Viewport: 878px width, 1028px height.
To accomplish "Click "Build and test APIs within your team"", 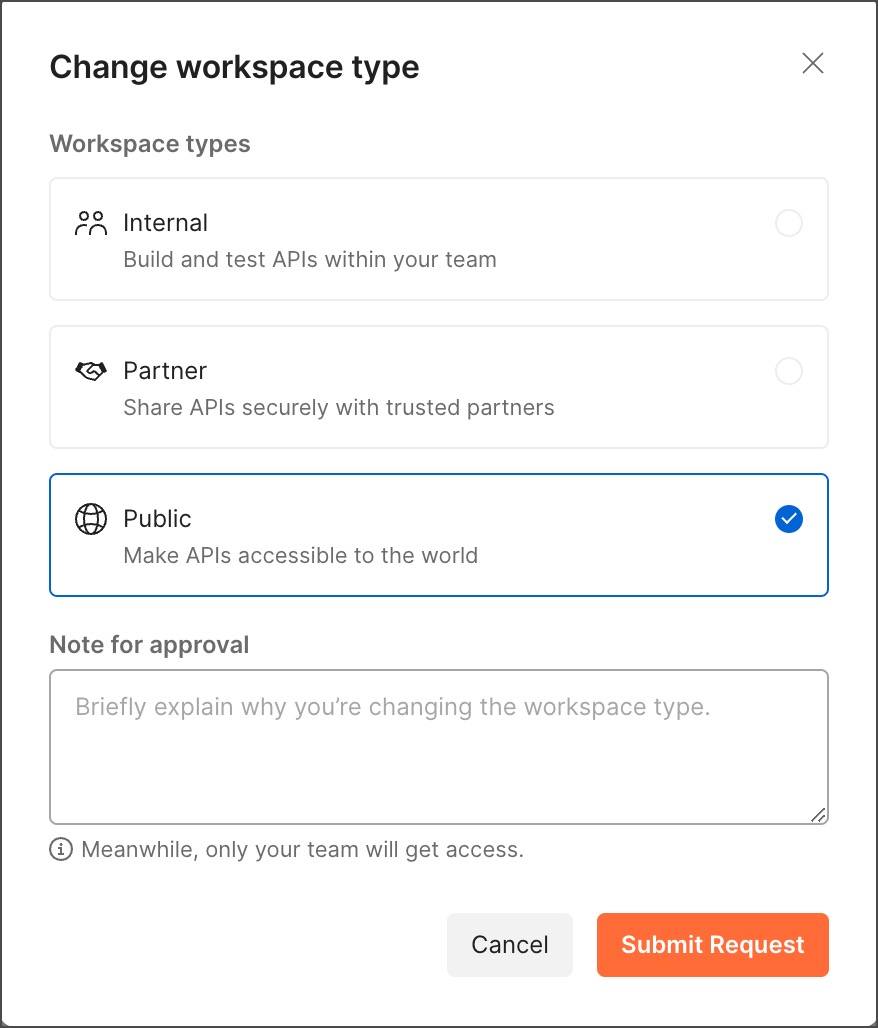I will (310, 260).
